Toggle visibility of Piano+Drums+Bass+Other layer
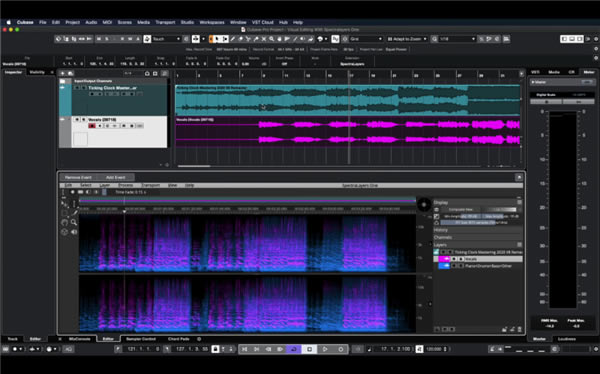 point(454,266)
